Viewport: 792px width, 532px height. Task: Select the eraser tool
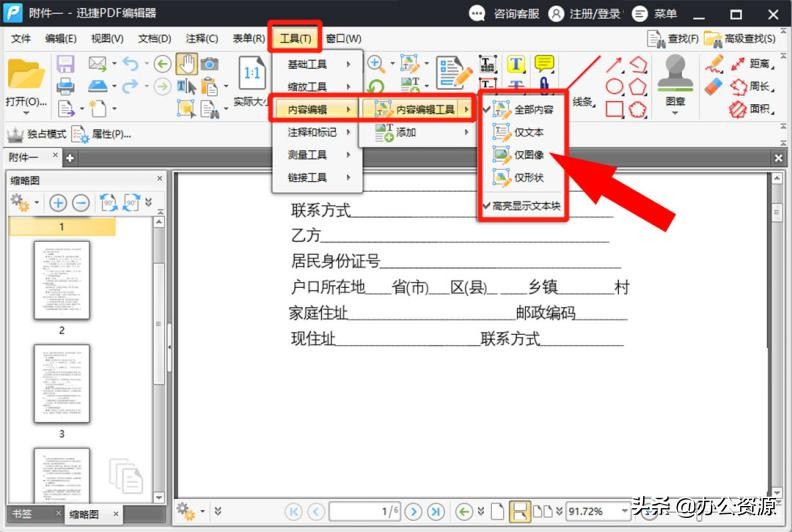[714, 86]
